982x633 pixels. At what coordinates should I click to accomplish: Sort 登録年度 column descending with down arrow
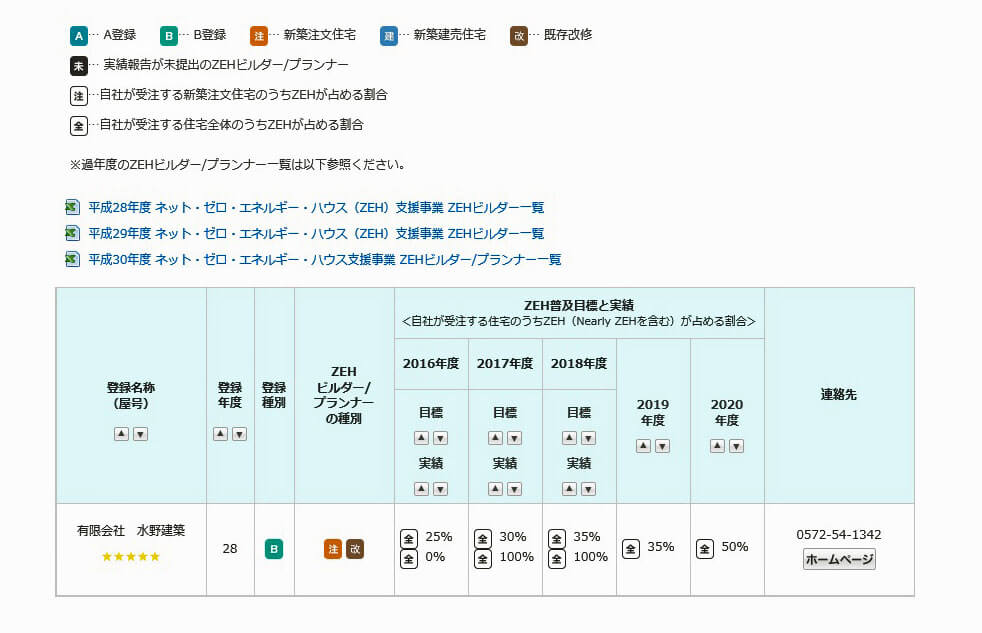pyautogui.click(x=240, y=434)
